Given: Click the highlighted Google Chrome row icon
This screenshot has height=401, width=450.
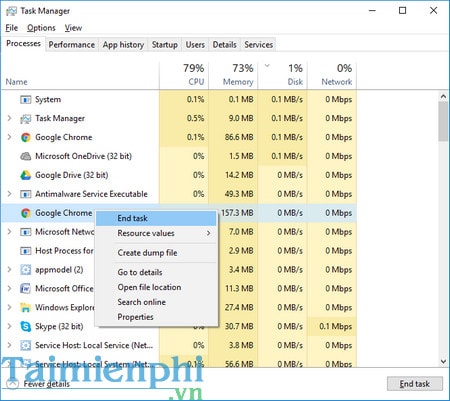Looking at the screenshot, I should (26, 213).
